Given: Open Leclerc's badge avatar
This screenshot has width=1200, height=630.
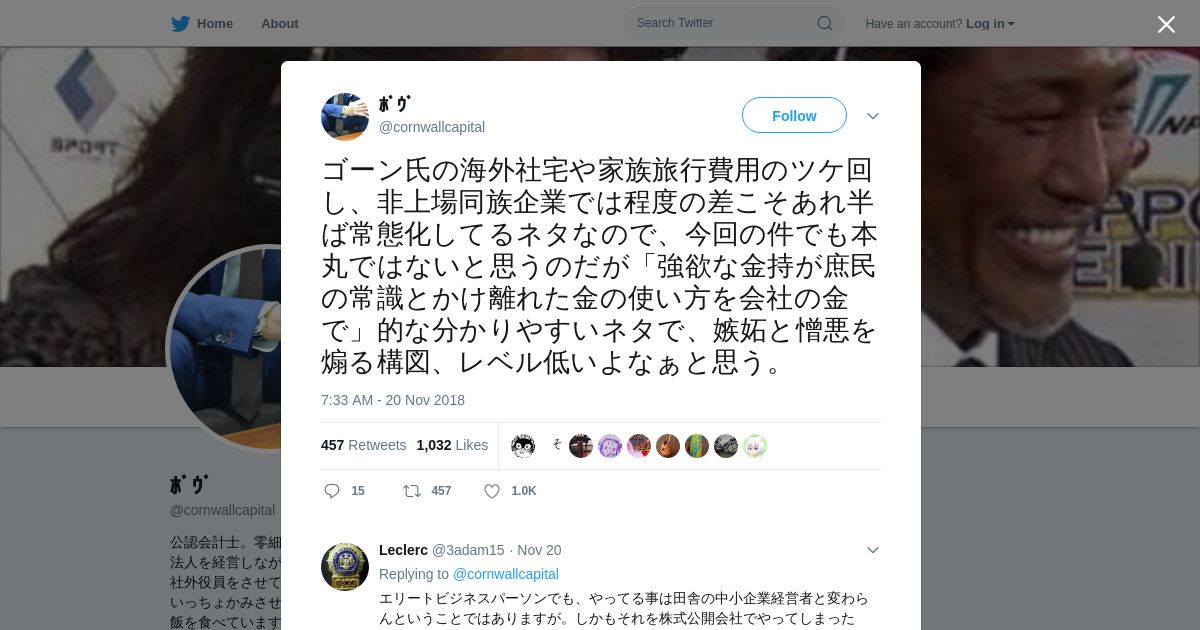Looking at the screenshot, I should click(x=345, y=567).
